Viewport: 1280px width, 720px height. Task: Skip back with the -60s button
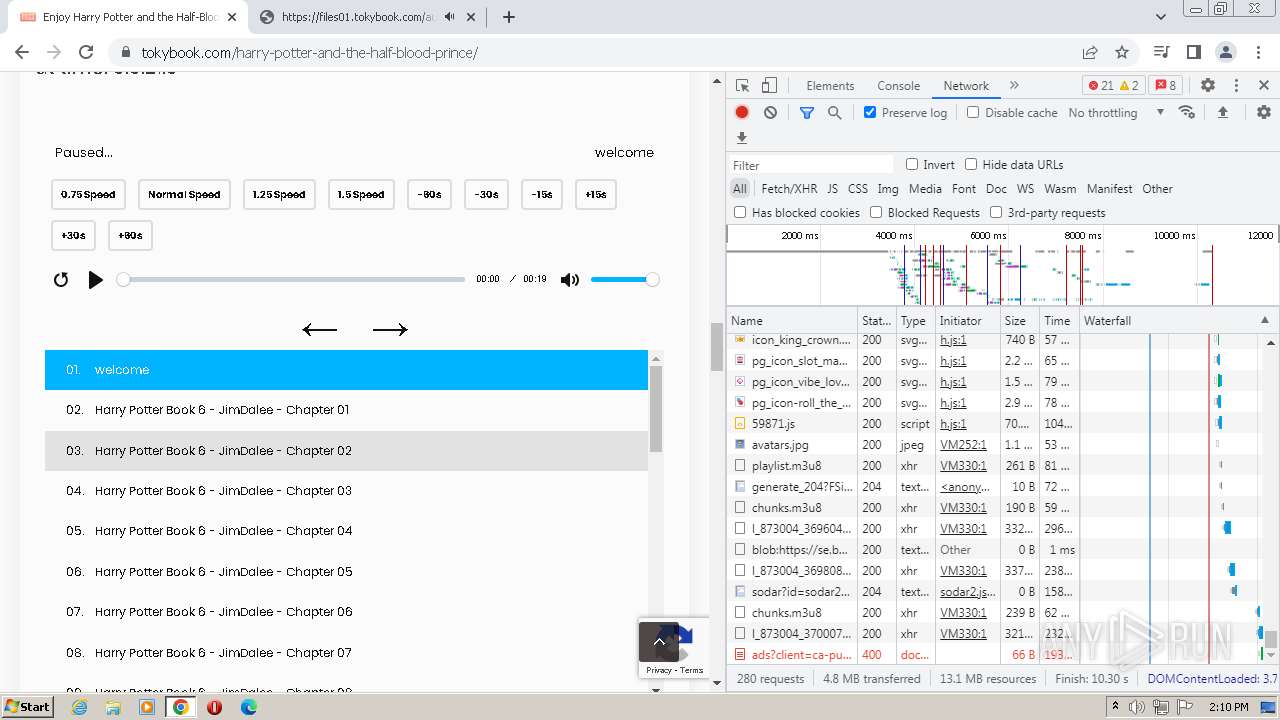click(429, 195)
